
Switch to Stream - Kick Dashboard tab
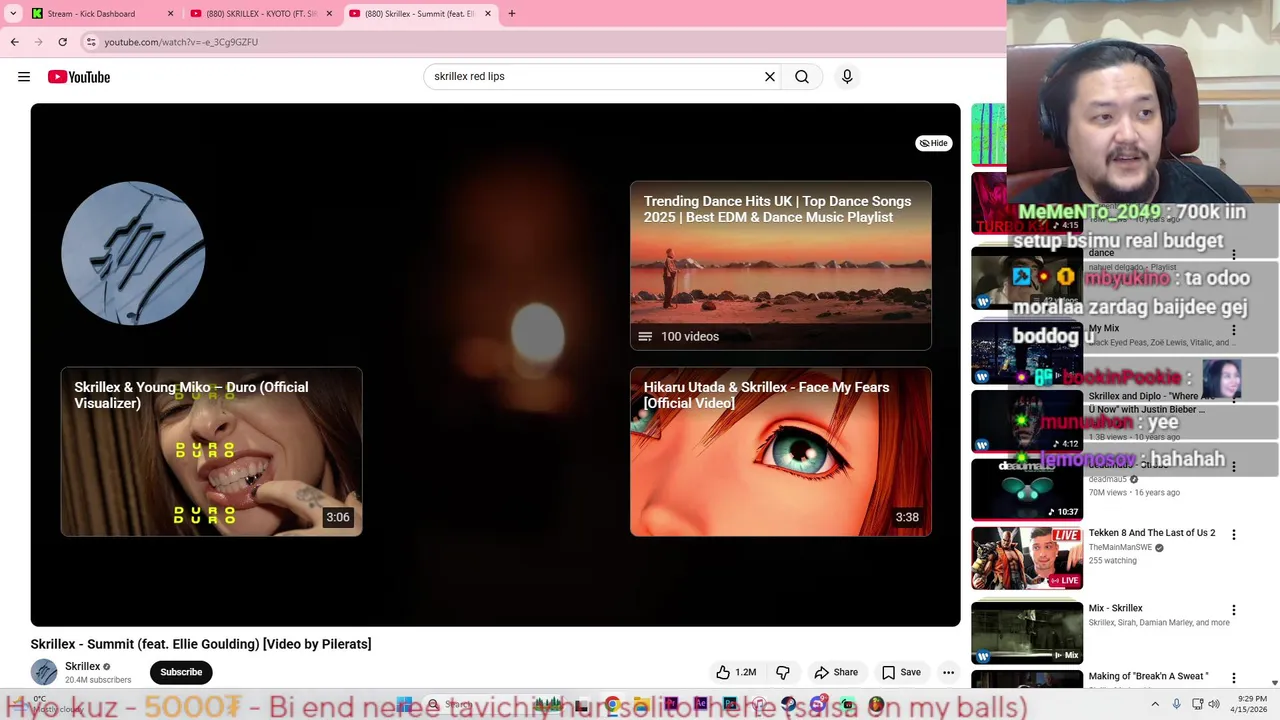click(x=92, y=14)
